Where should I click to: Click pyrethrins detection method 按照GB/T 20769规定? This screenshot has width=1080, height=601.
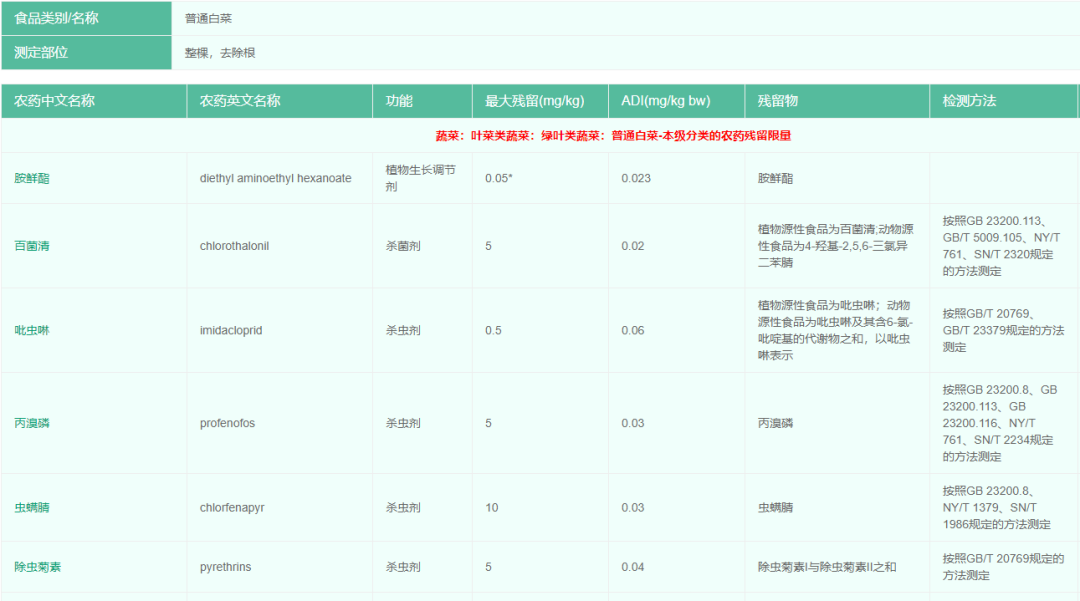(x=1004, y=567)
